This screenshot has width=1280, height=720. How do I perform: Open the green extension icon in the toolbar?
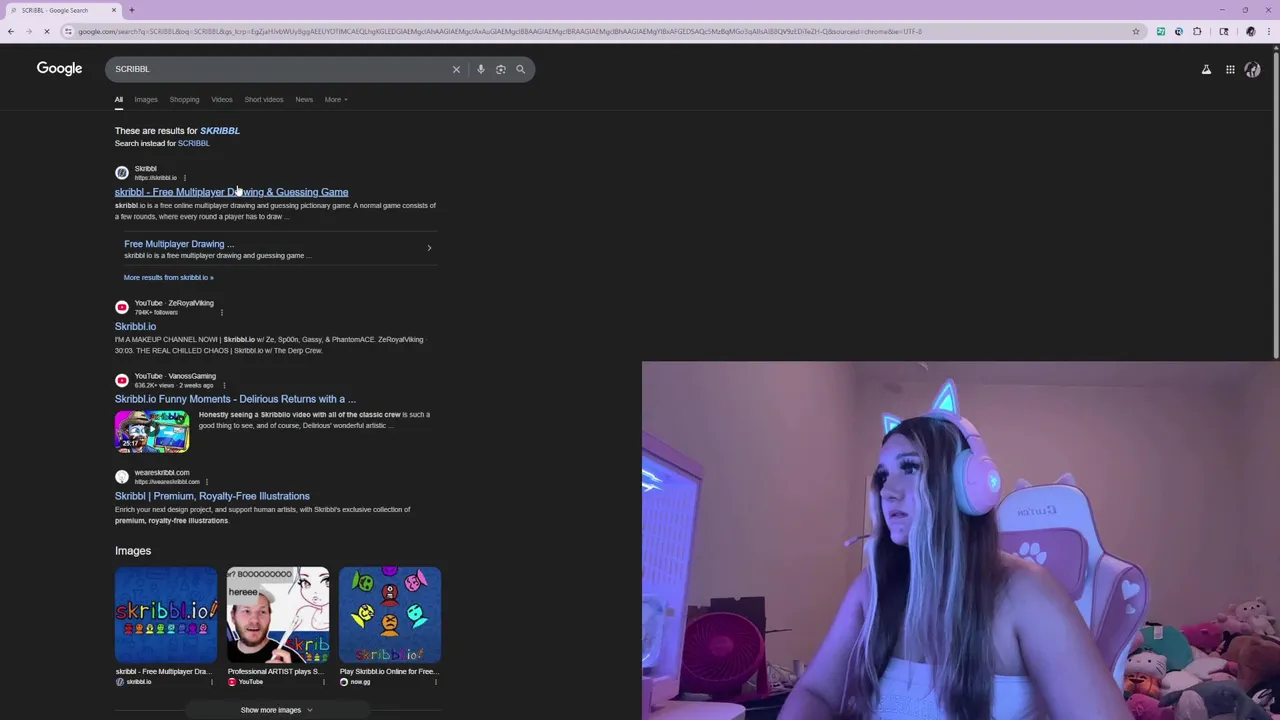(x=1160, y=31)
